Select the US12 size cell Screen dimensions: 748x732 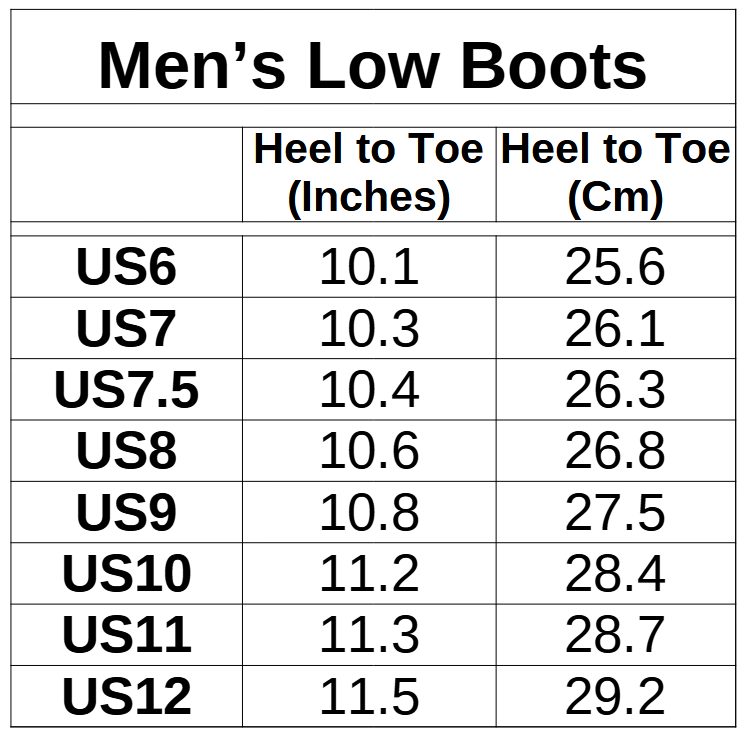[127, 697]
